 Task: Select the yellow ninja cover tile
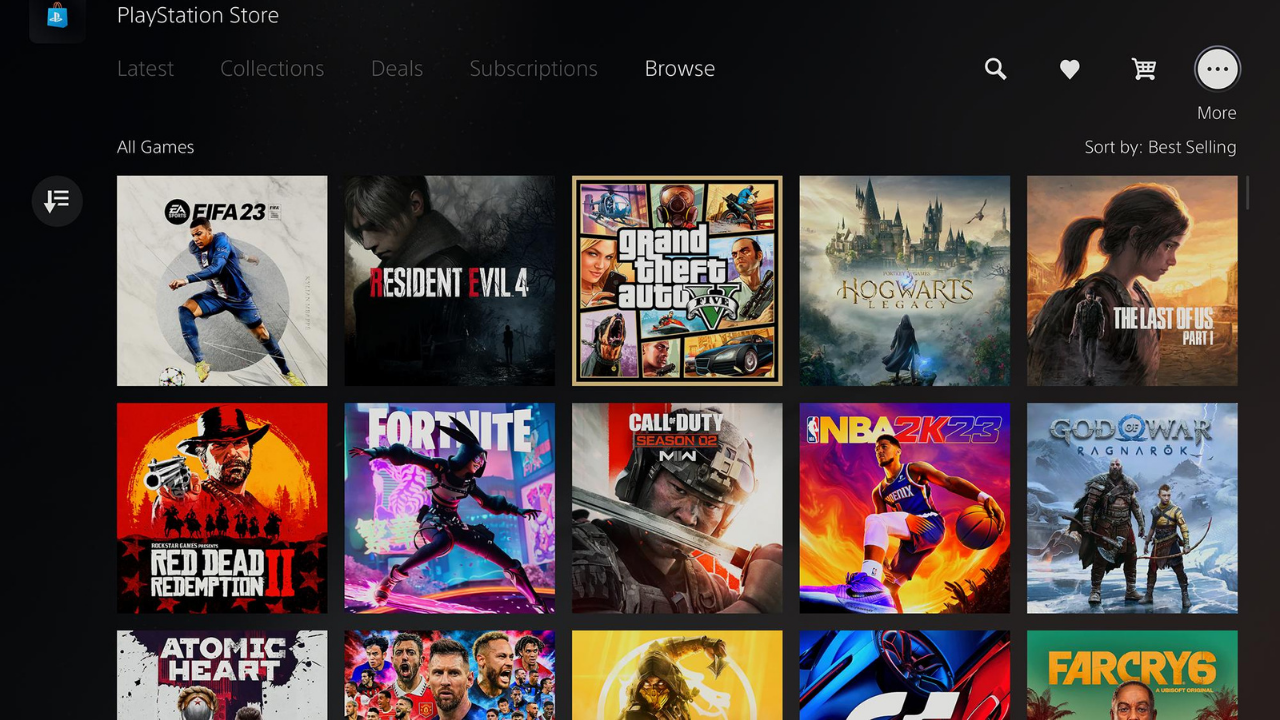[677, 675]
